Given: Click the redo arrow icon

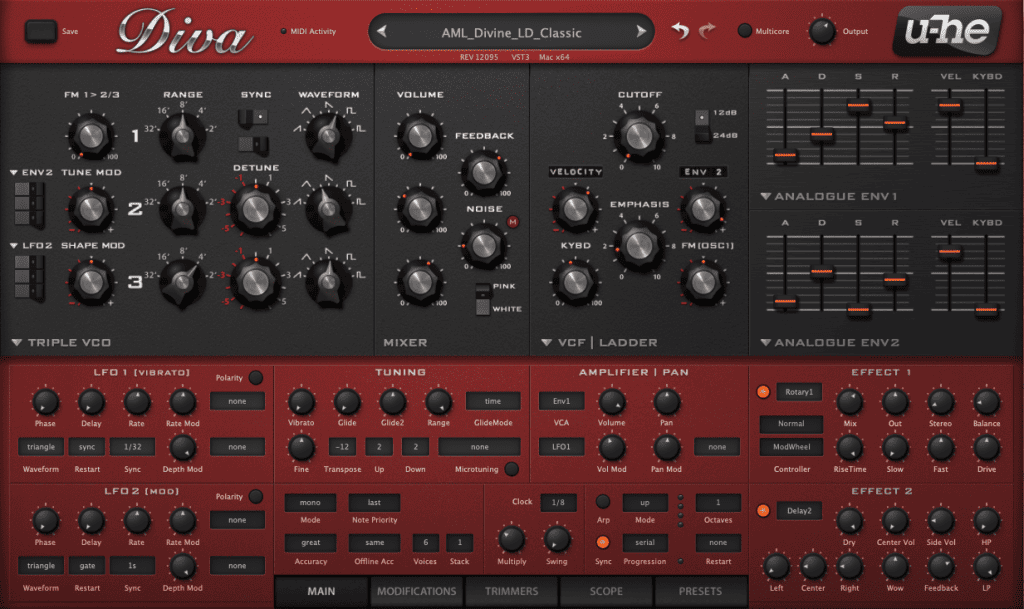Looking at the screenshot, I should [x=707, y=31].
